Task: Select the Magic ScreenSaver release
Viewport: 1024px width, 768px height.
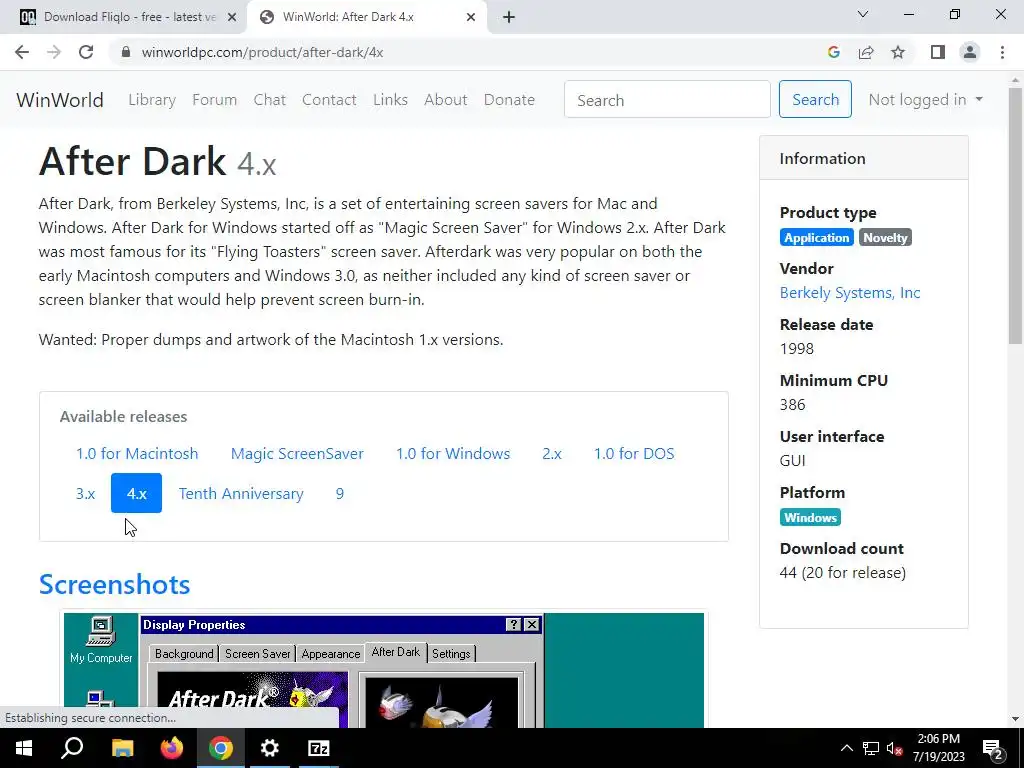Action: pos(297,454)
